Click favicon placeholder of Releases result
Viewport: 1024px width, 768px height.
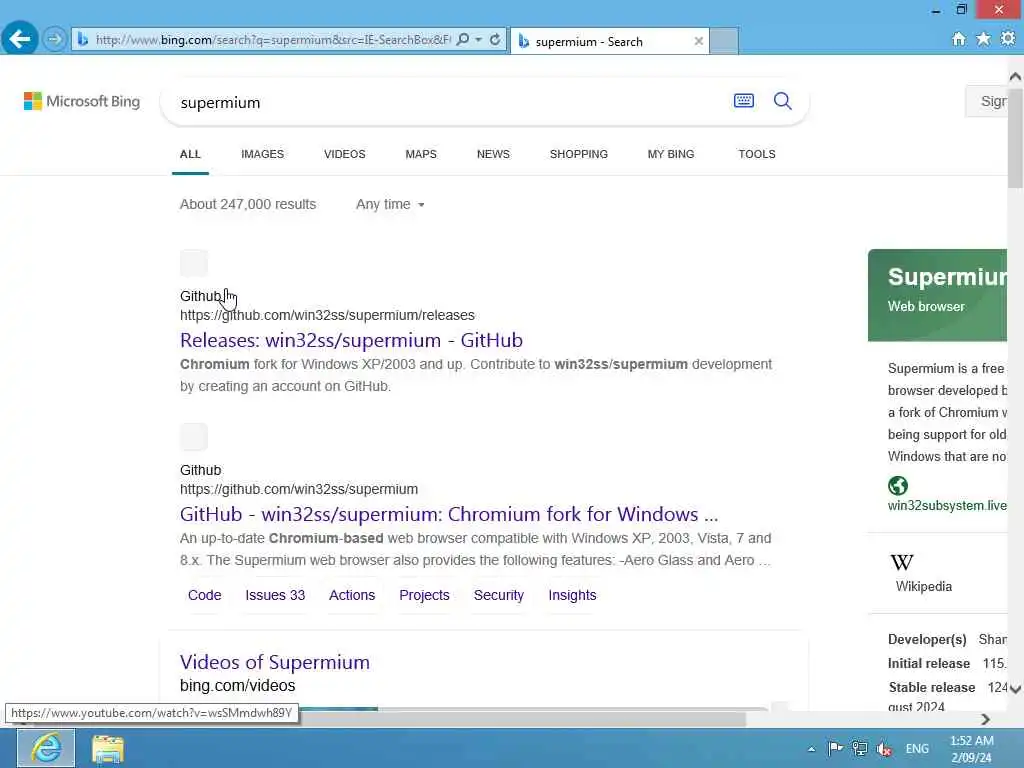click(194, 263)
